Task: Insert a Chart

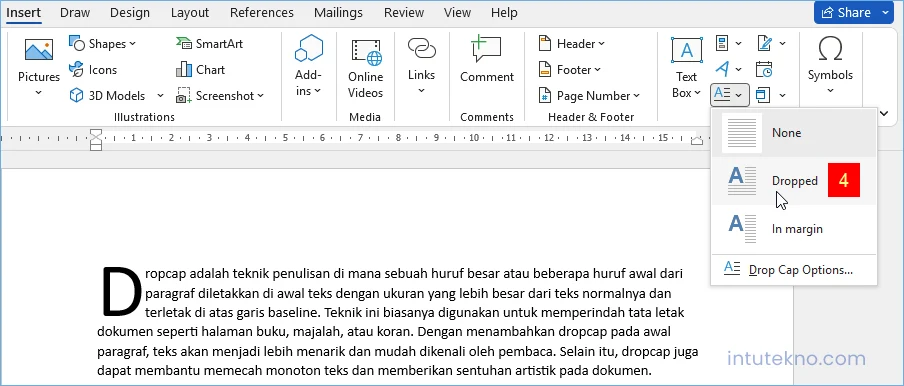Action: [201, 70]
